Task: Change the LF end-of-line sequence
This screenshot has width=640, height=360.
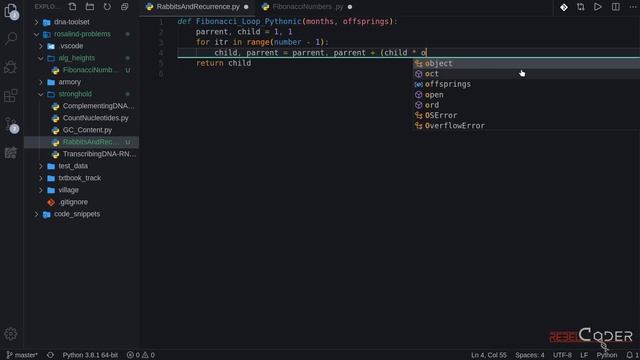Action: (584, 355)
